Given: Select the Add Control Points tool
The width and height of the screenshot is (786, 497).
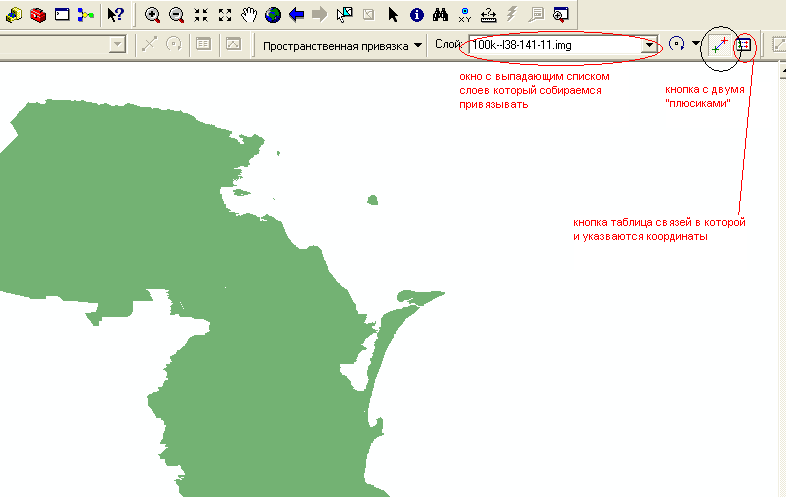Looking at the screenshot, I should [x=719, y=45].
